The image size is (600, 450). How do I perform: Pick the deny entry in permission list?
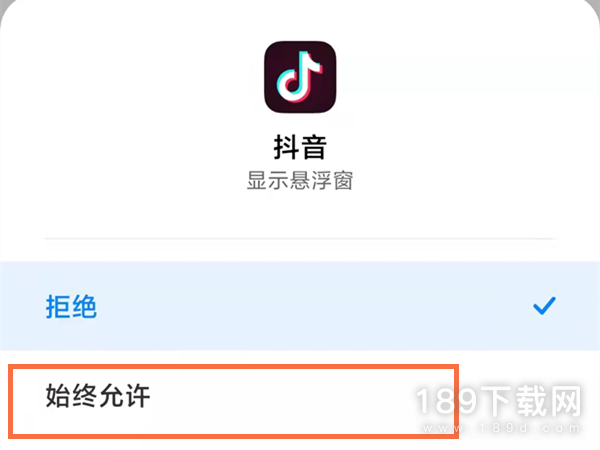pyautogui.click(x=300, y=306)
